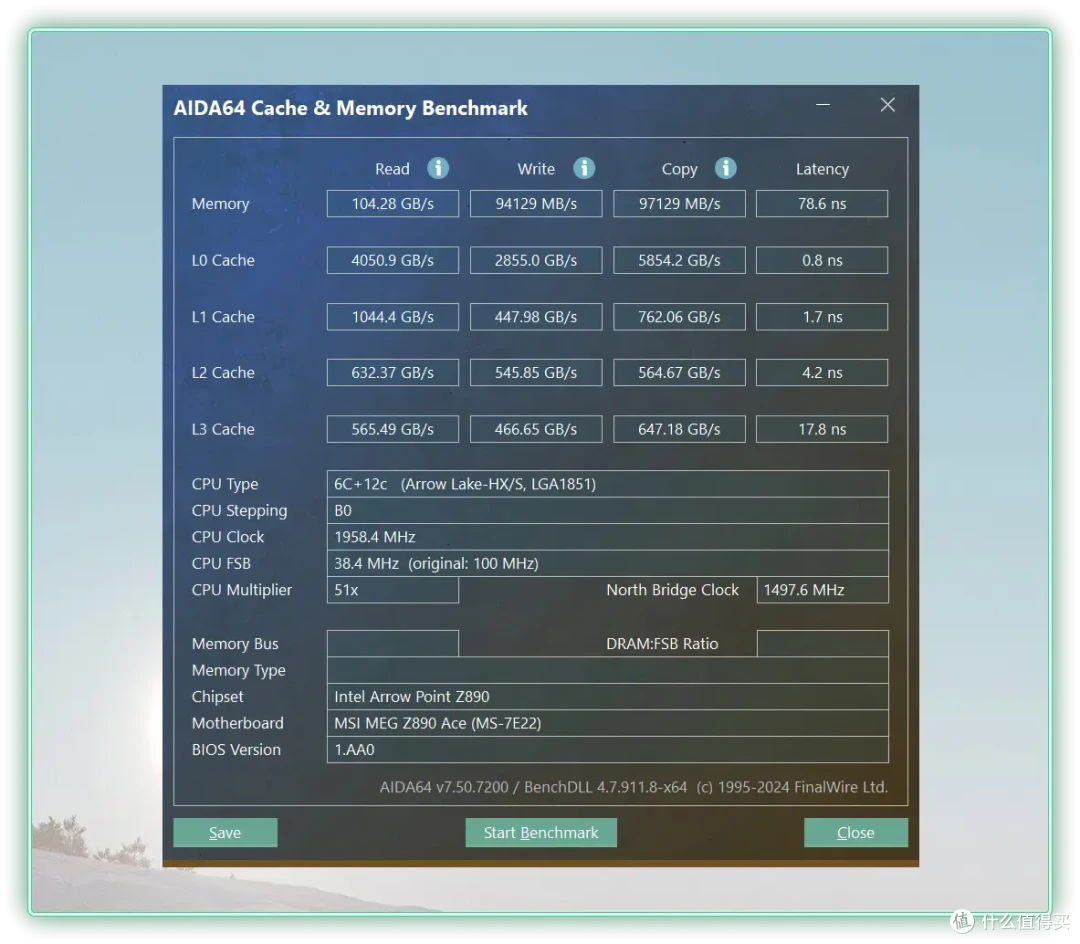Click the Close button at bottom right

click(x=855, y=832)
